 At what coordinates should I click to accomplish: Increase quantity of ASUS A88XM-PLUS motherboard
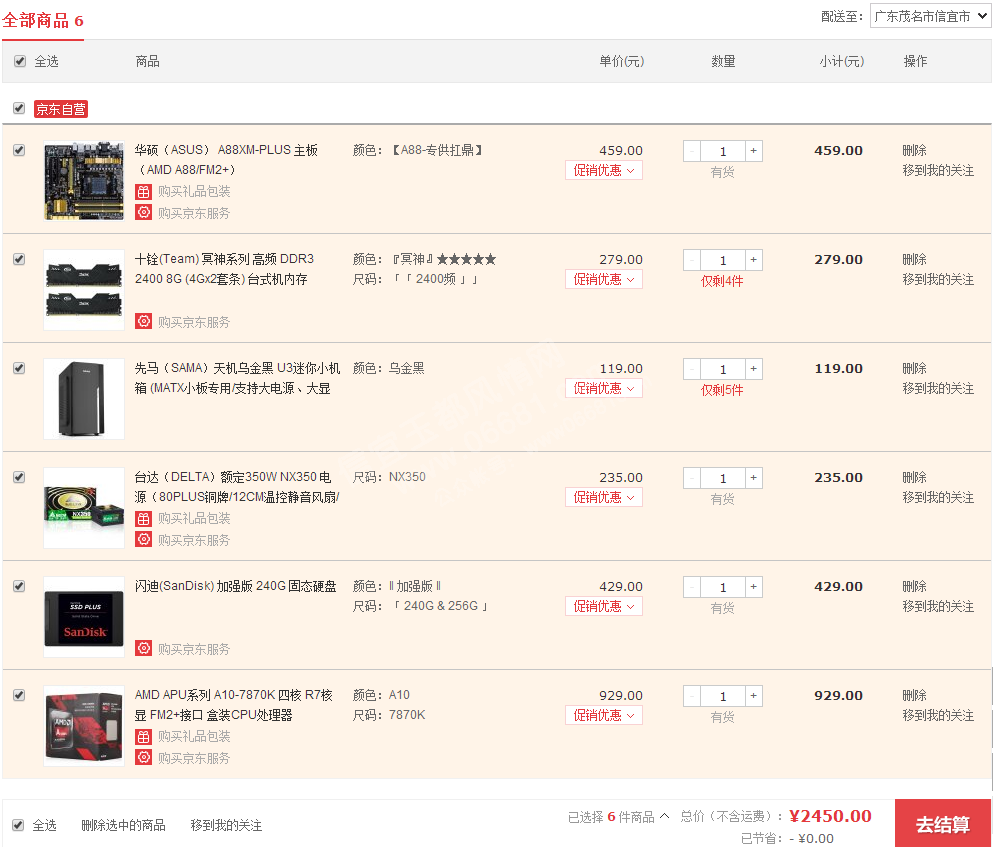754,151
